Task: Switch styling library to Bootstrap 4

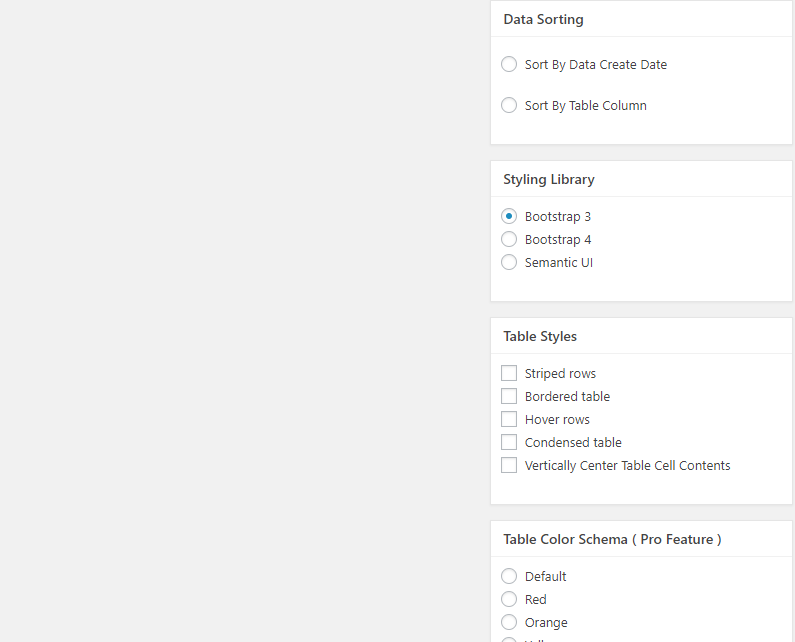Action: pos(509,240)
